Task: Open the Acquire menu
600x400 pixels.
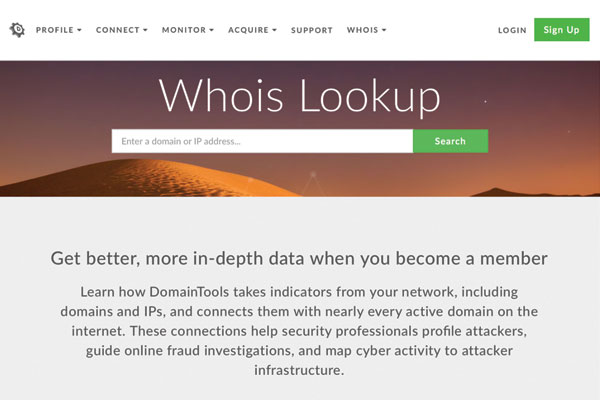Action: 248,30
